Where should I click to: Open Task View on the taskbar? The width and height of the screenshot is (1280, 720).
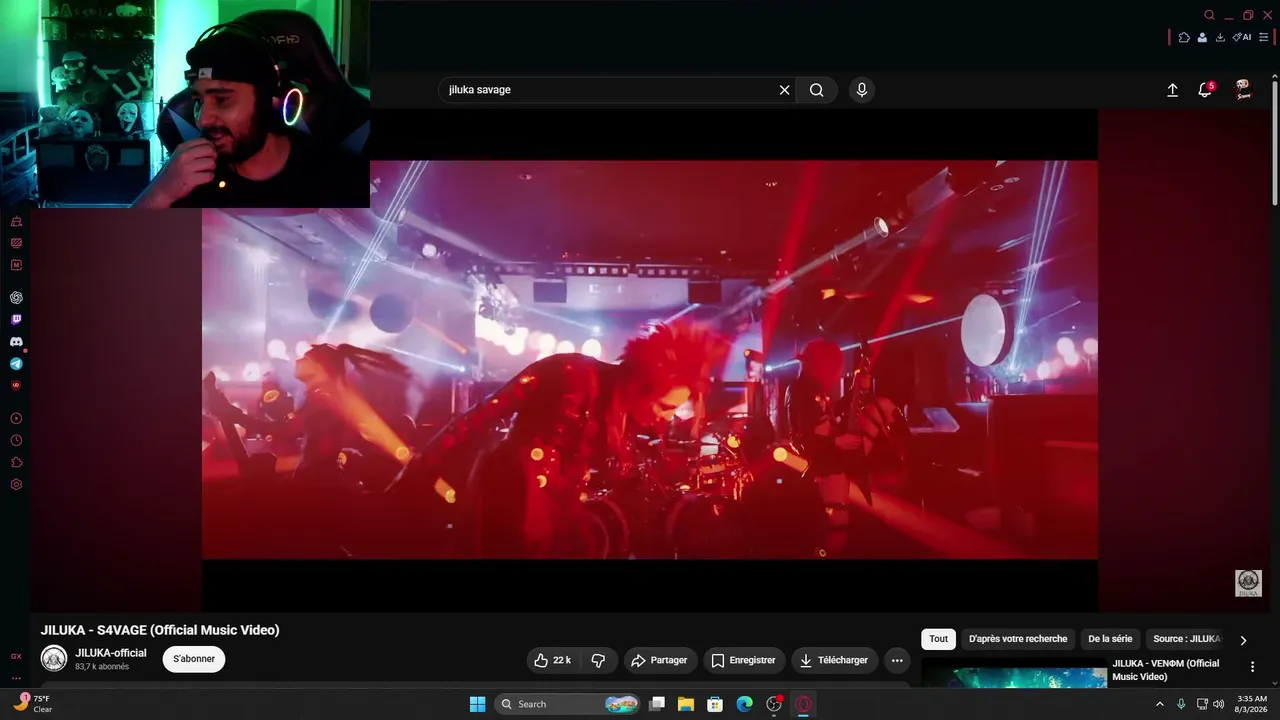click(657, 704)
